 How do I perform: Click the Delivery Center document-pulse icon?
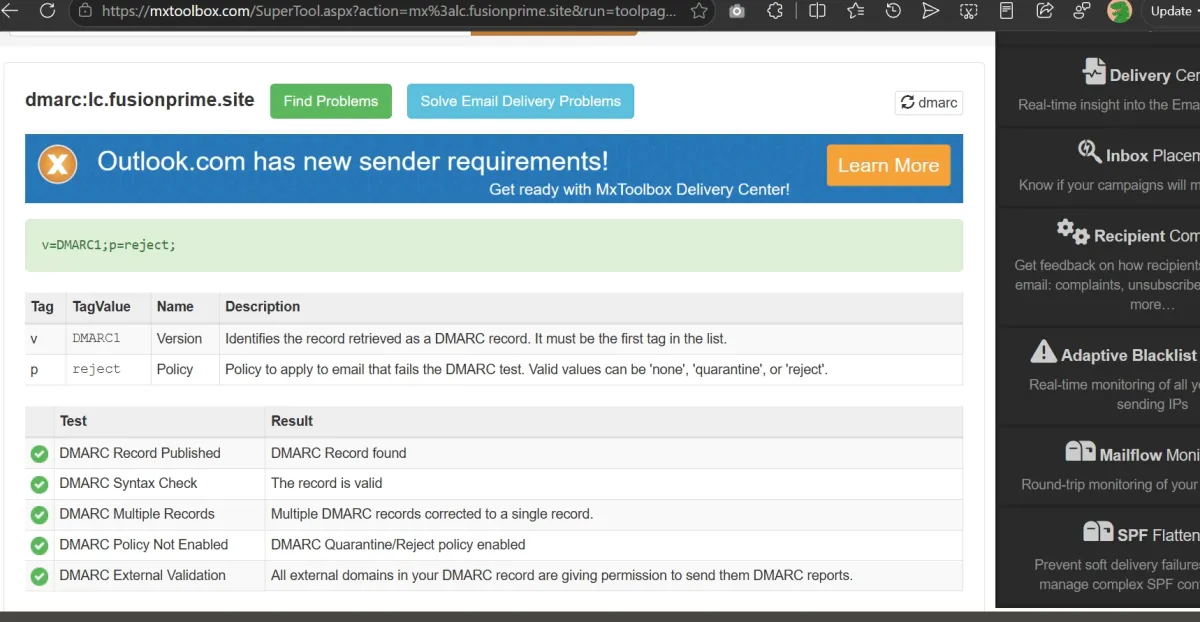point(1093,71)
